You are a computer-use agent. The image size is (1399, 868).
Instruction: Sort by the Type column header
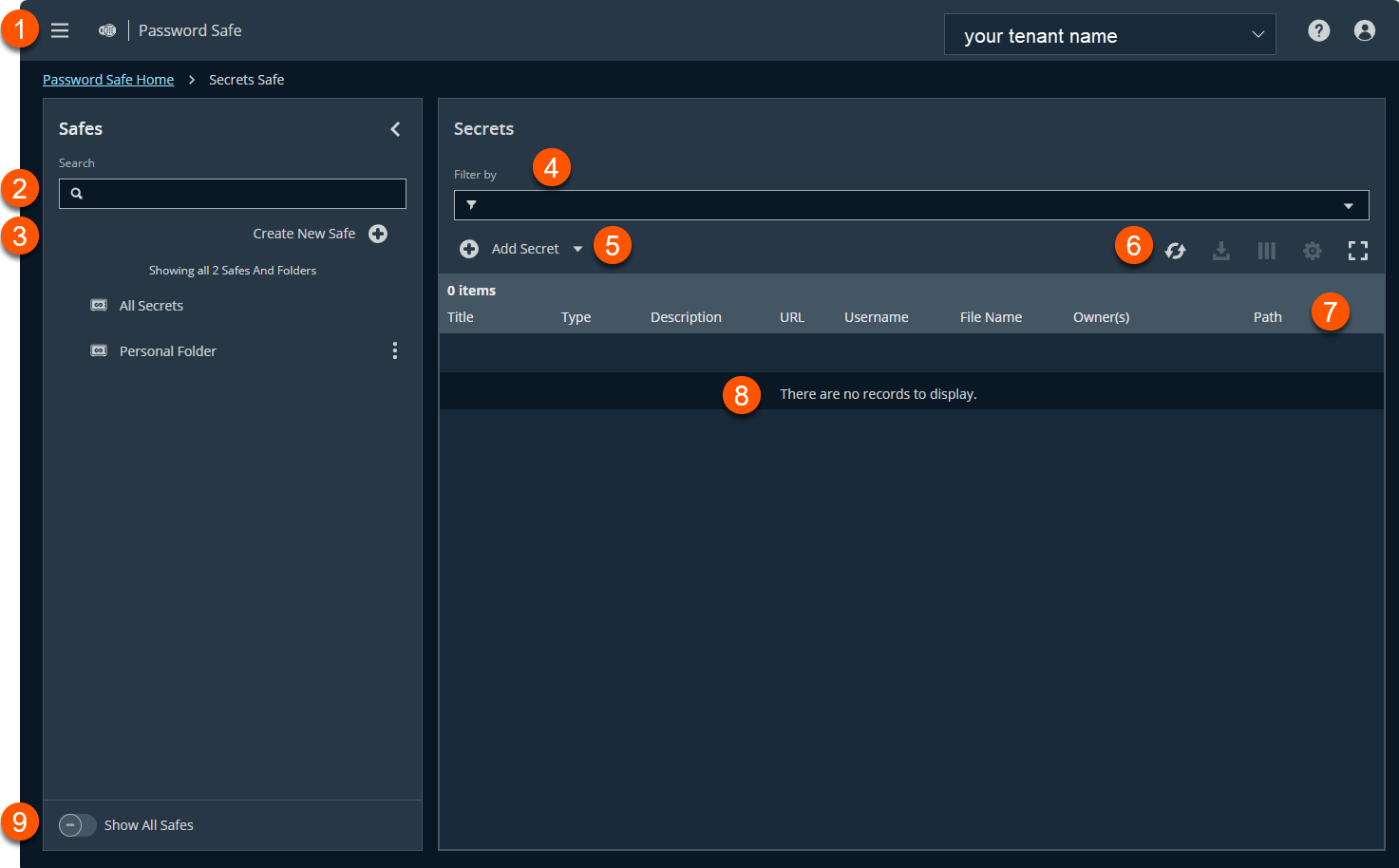click(576, 317)
